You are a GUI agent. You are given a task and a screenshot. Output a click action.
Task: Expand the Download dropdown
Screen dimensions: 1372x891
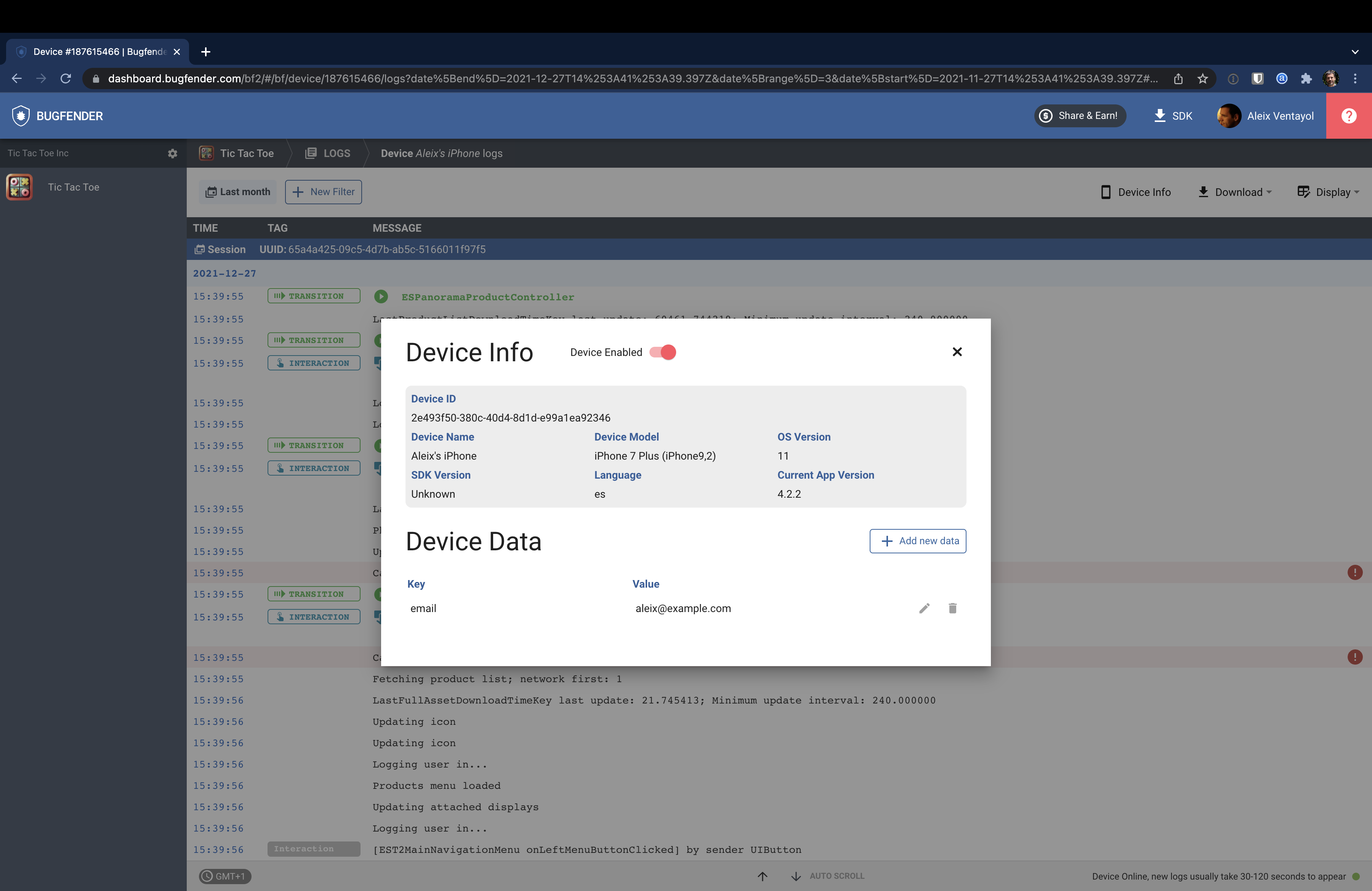[x=1234, y=192]
